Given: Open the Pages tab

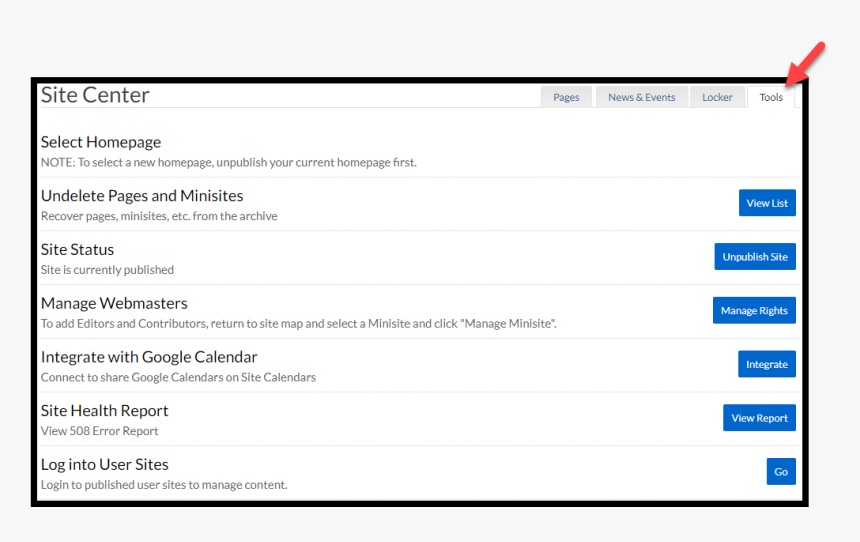Looking at the screenshot, I should (x=566, y=97).
